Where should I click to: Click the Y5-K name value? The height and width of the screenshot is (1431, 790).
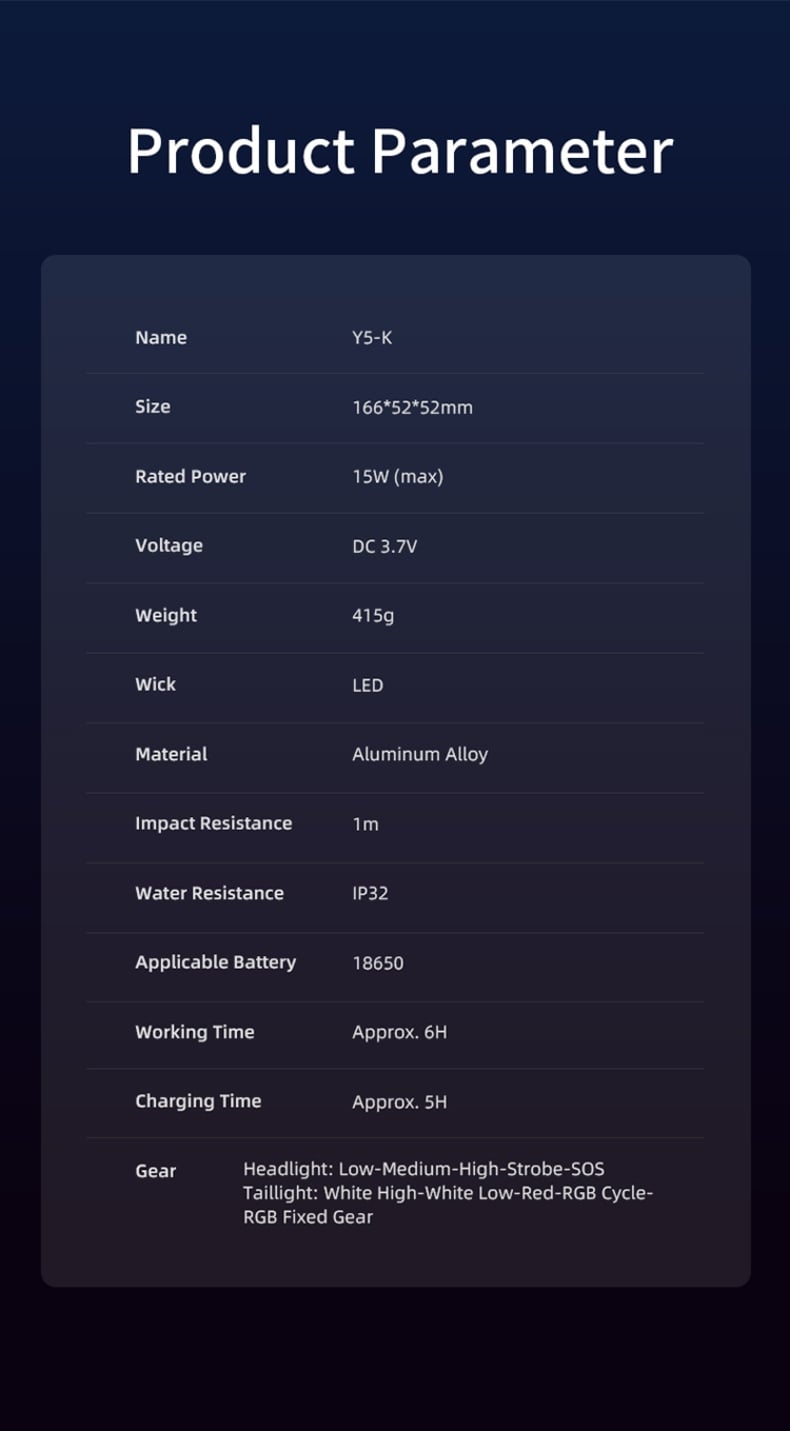pyautogui.click(x=372, y=338)
